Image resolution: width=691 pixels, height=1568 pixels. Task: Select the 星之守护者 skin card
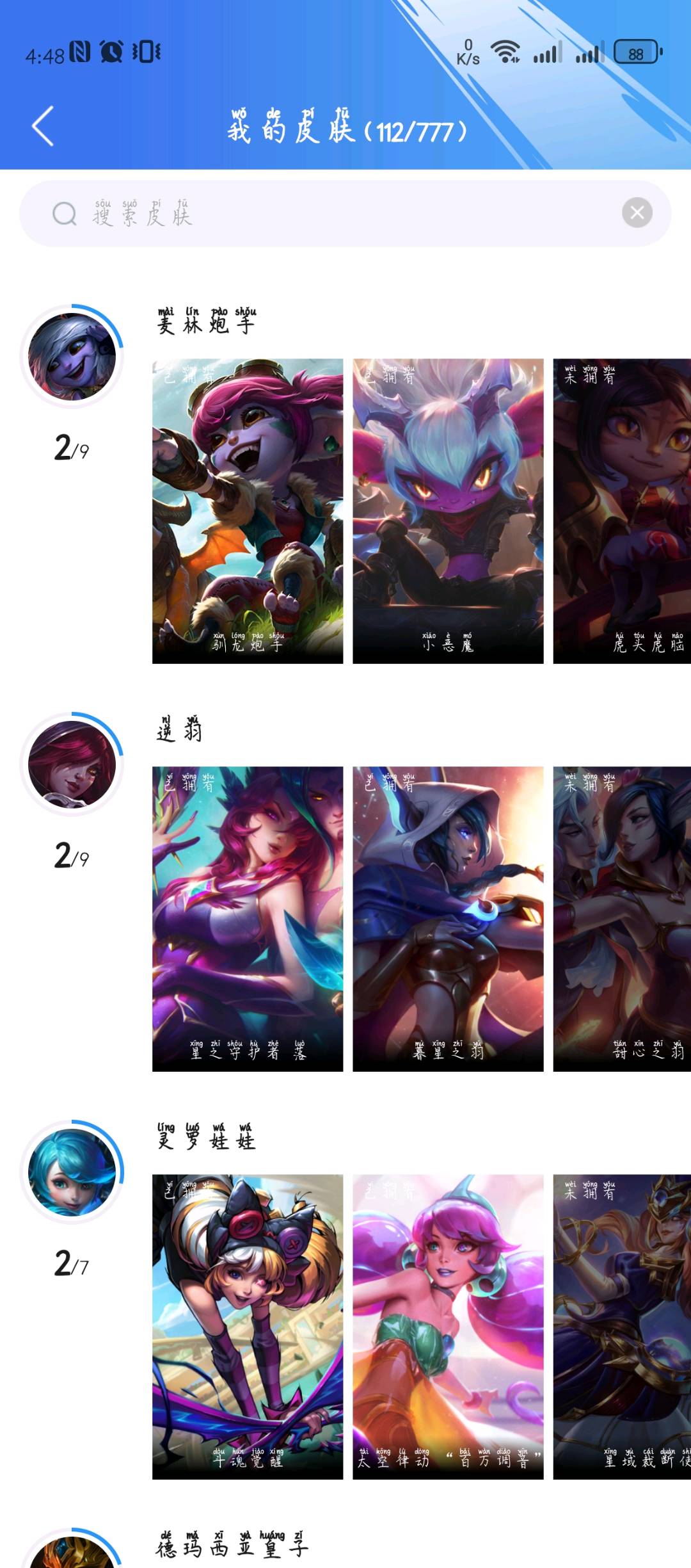tap(248, 919)
